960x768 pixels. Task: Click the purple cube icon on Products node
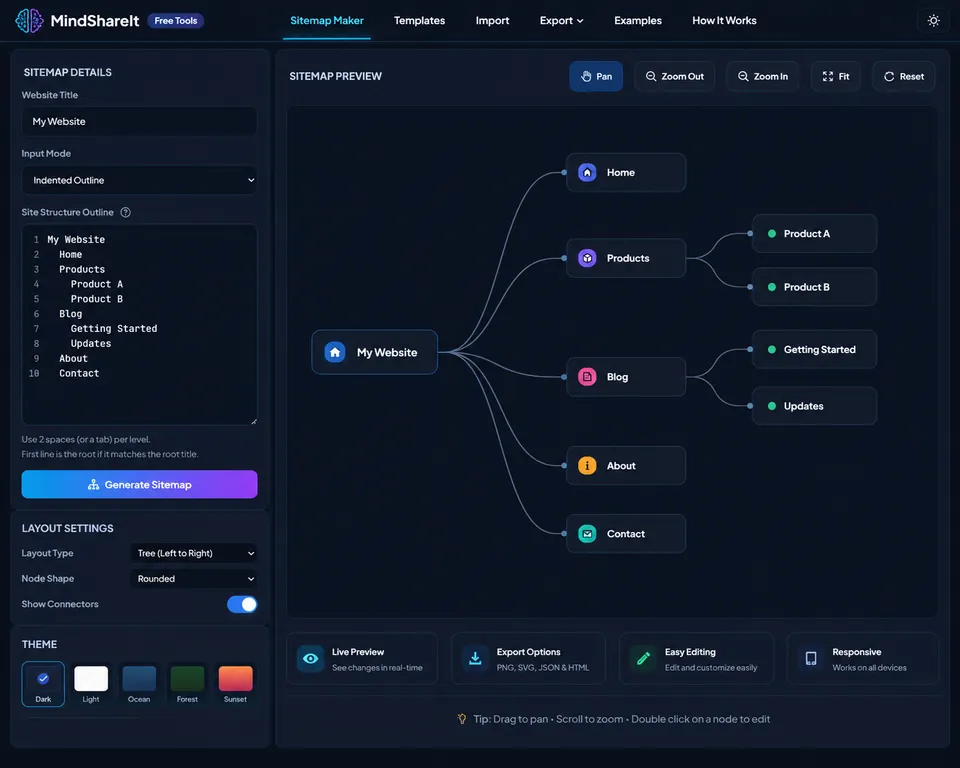pos(587,258)
